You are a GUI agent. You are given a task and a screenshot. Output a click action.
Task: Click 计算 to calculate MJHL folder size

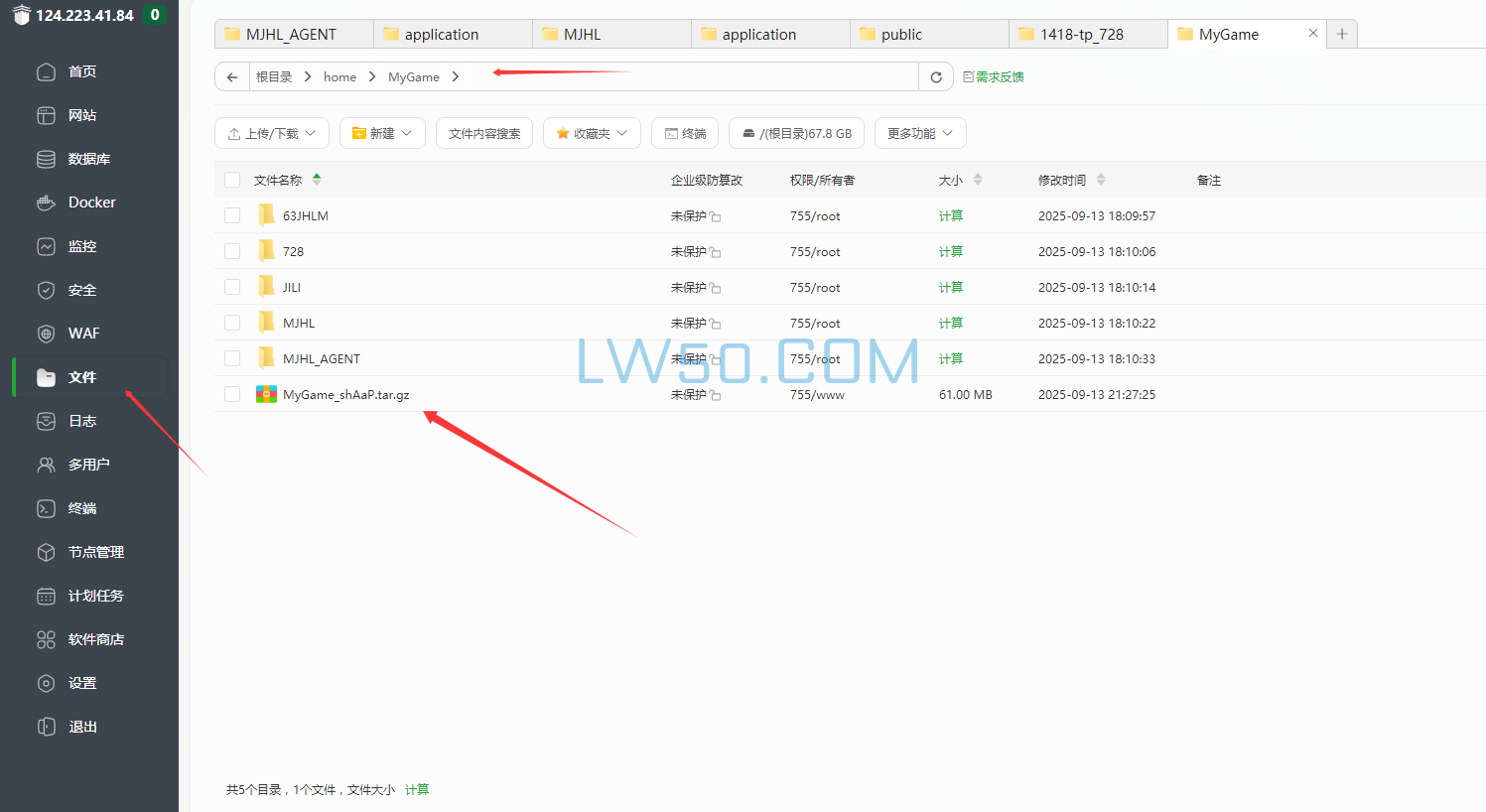coord(950,323)
